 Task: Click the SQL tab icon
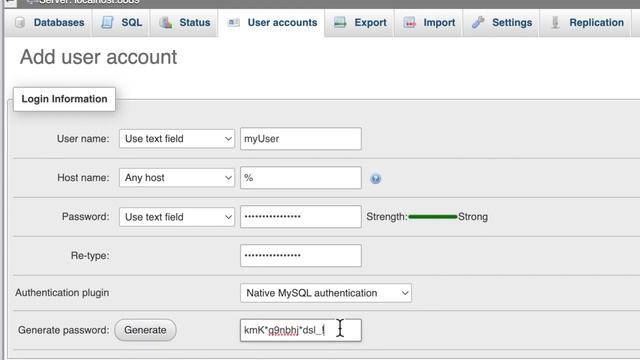click(x=107, y=22)
